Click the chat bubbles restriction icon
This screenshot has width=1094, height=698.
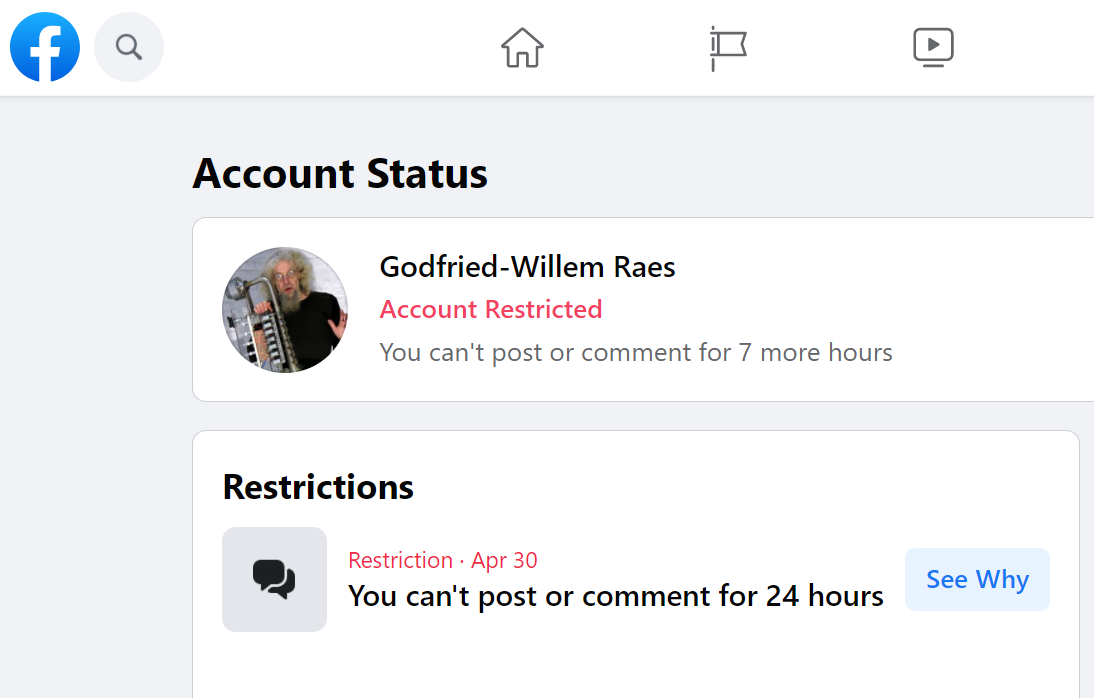pyautogui.click(x=274, y=579)
